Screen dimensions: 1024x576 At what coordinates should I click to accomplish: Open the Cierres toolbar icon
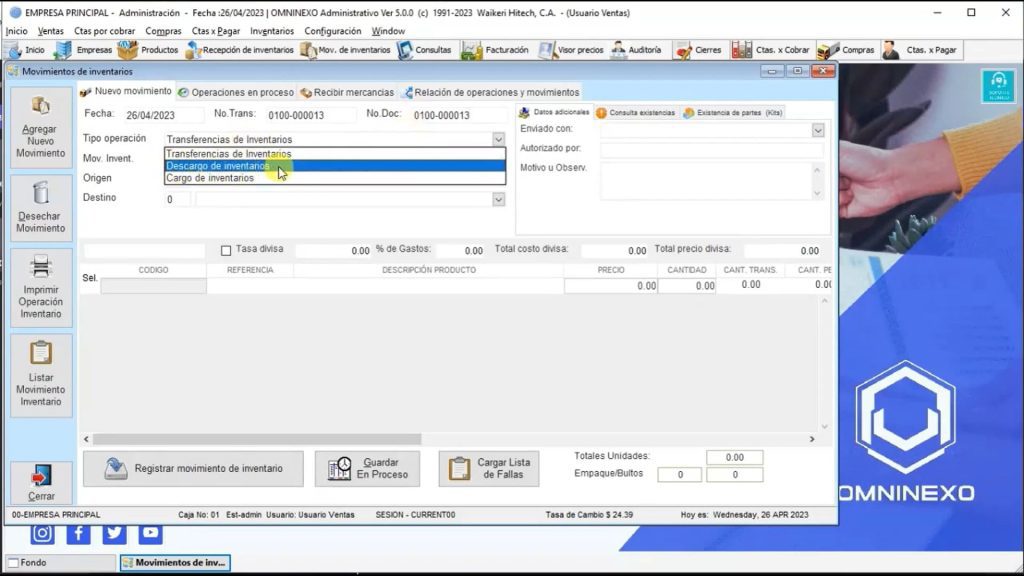[x=698, y=50]
